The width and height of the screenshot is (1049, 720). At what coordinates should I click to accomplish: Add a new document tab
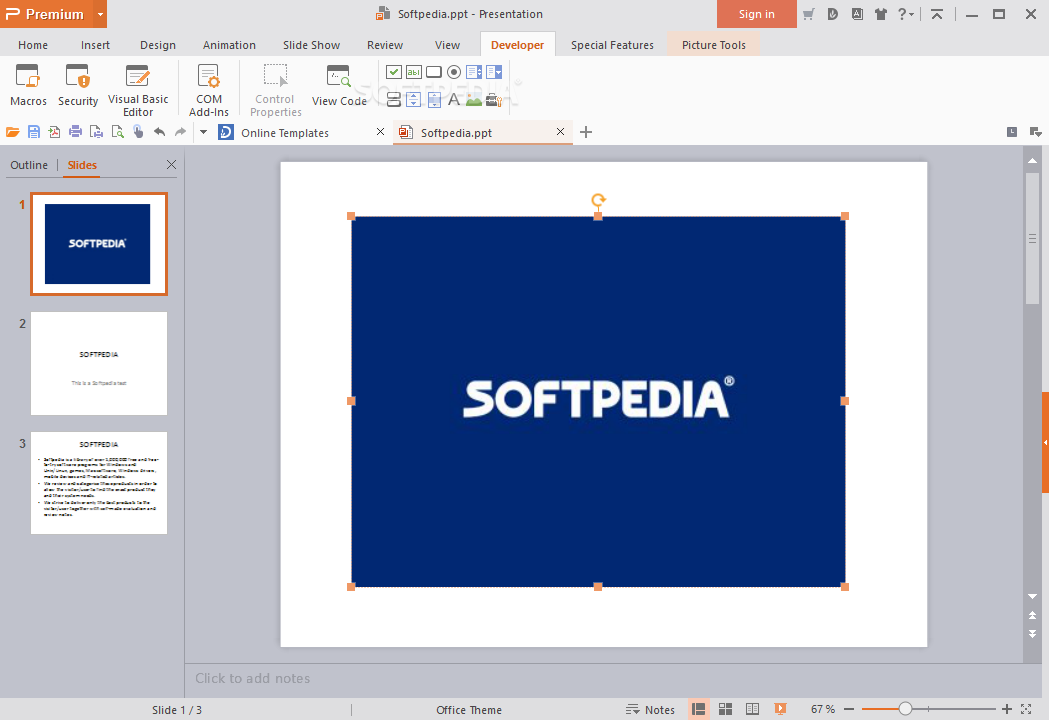click(x=586, y=132)
